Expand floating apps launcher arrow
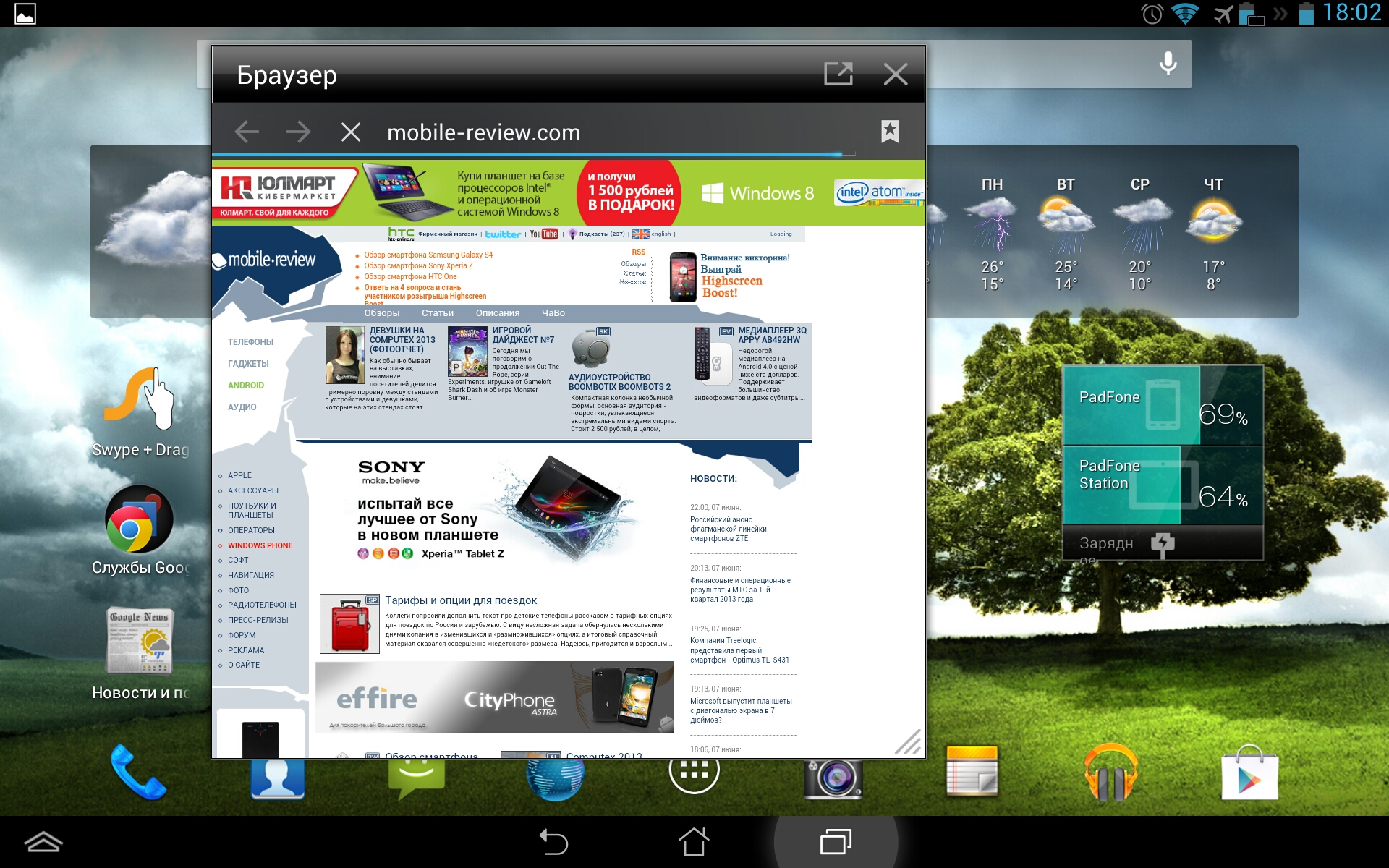Image resolution: width=1389 pixels, height=868 pixels. (43, 842)
